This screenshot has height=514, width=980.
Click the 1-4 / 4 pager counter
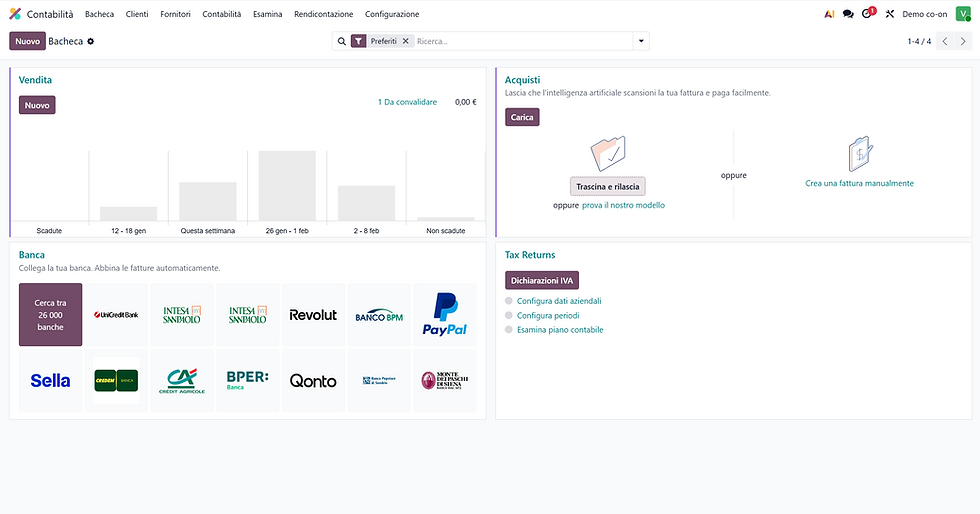point(919,41)
